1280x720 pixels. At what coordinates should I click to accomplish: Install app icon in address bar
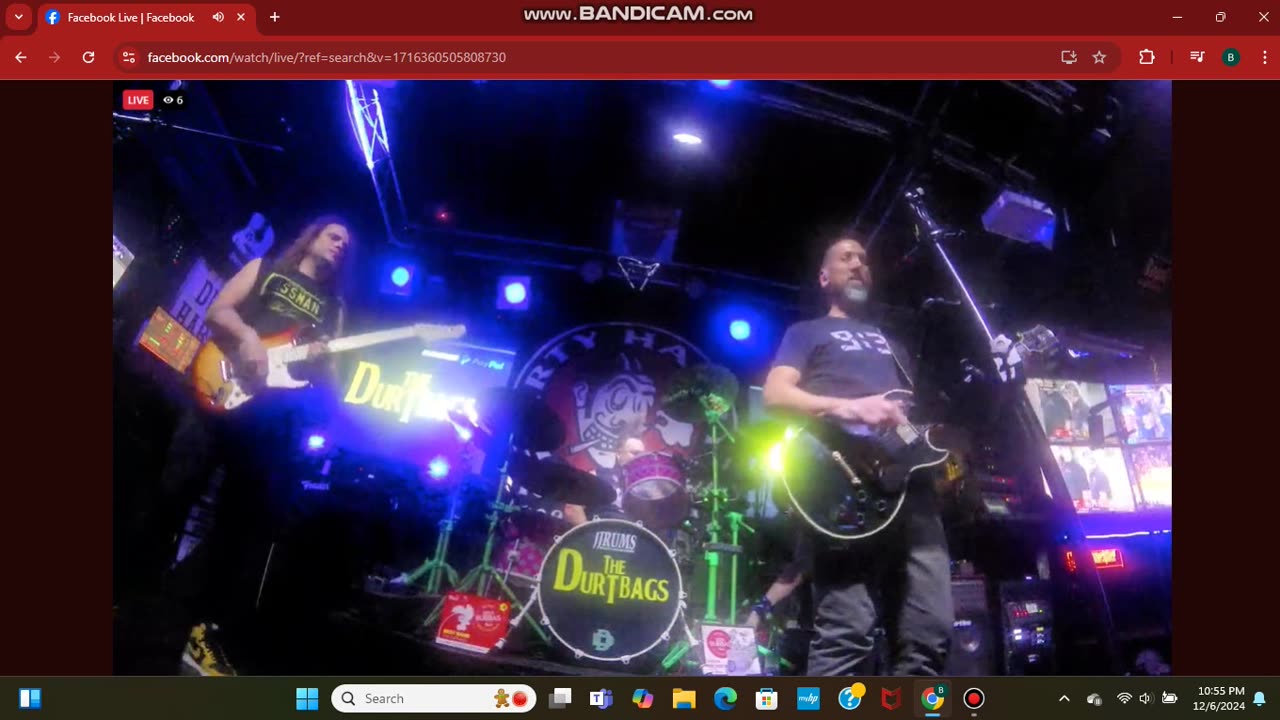coord(1069,57)
